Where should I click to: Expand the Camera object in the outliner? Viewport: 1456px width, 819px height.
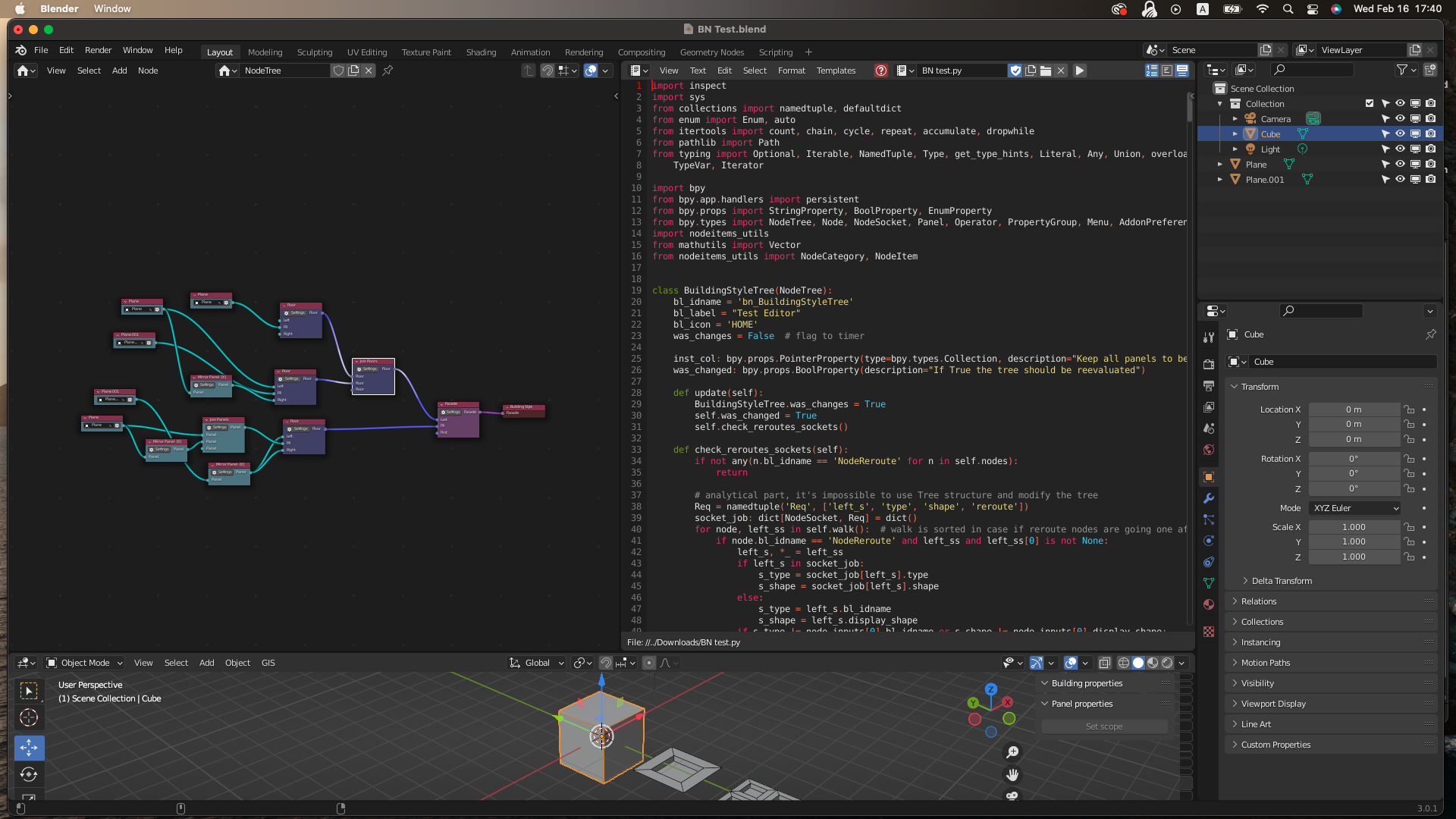pos(1235,118)
